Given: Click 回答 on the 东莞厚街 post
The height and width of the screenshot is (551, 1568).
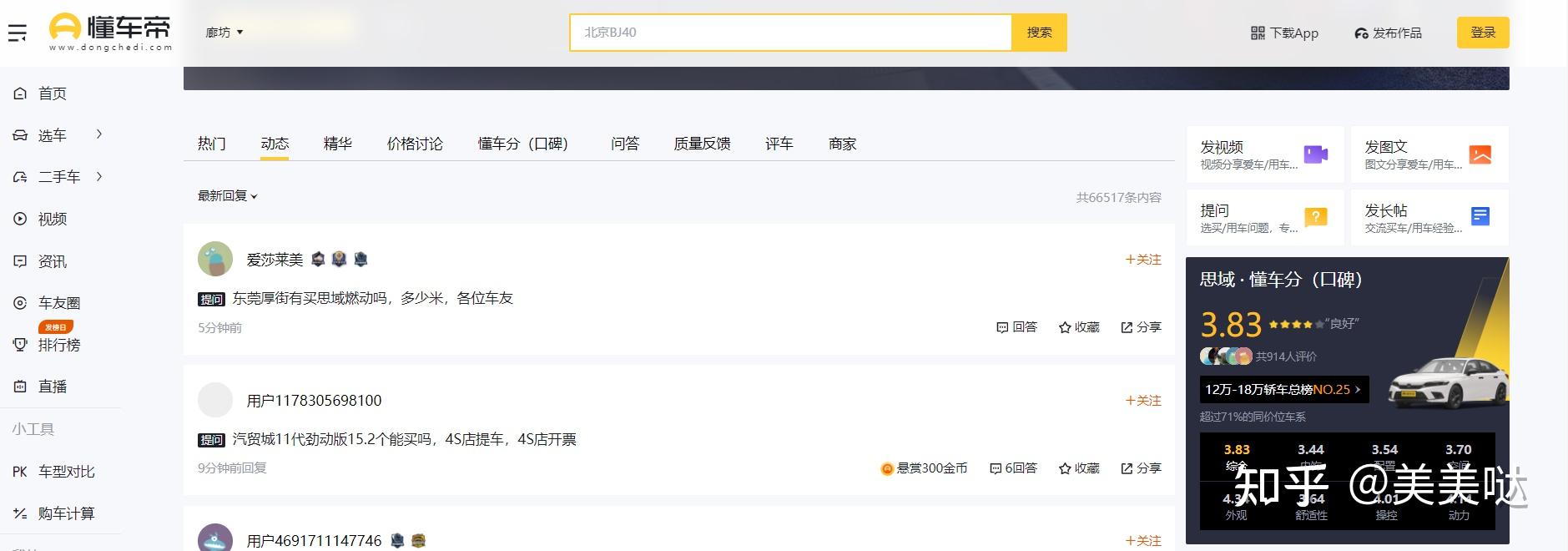Looking at the screenshot, I should coord(1016,327).
